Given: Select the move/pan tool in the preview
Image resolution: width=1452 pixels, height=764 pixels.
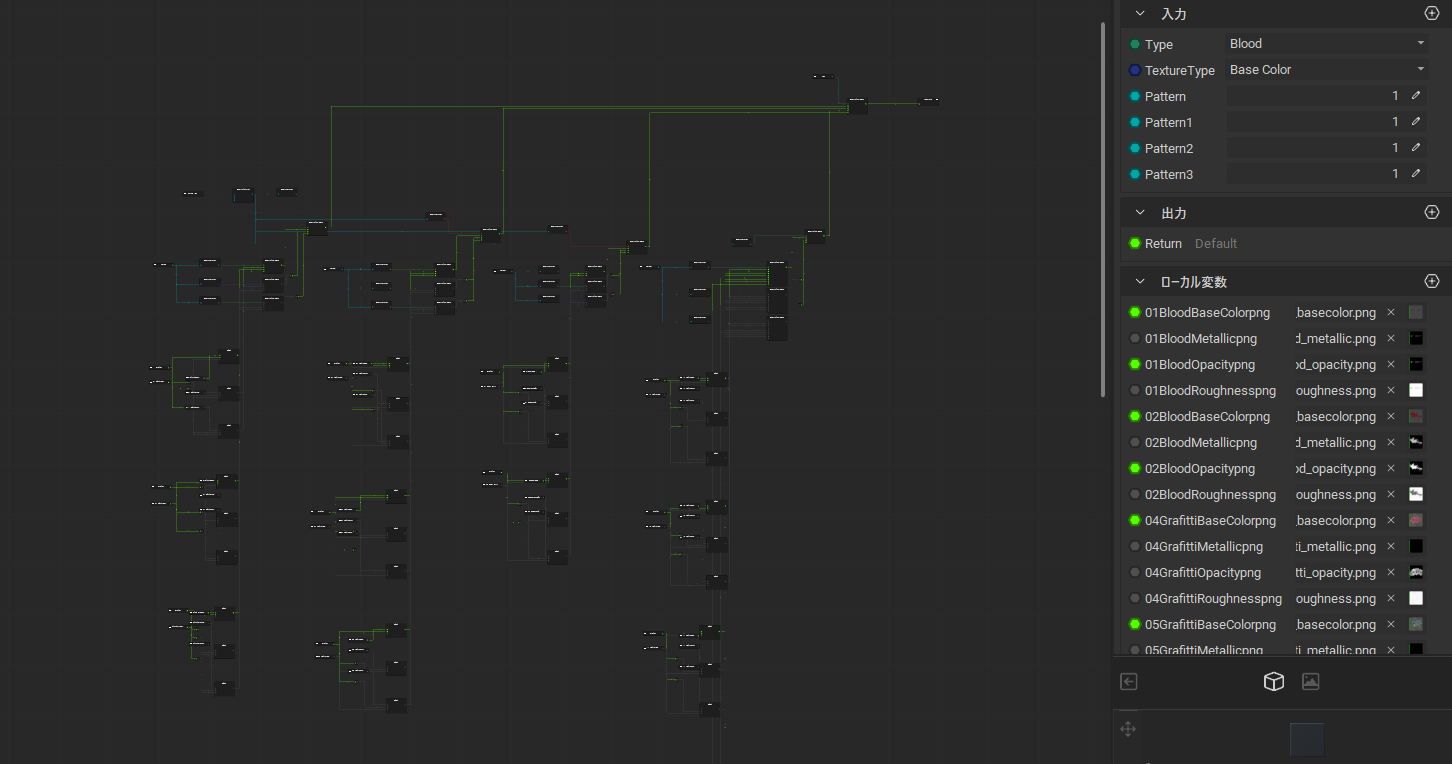Looking at the screenshot, I should [x=1128, y=729].
